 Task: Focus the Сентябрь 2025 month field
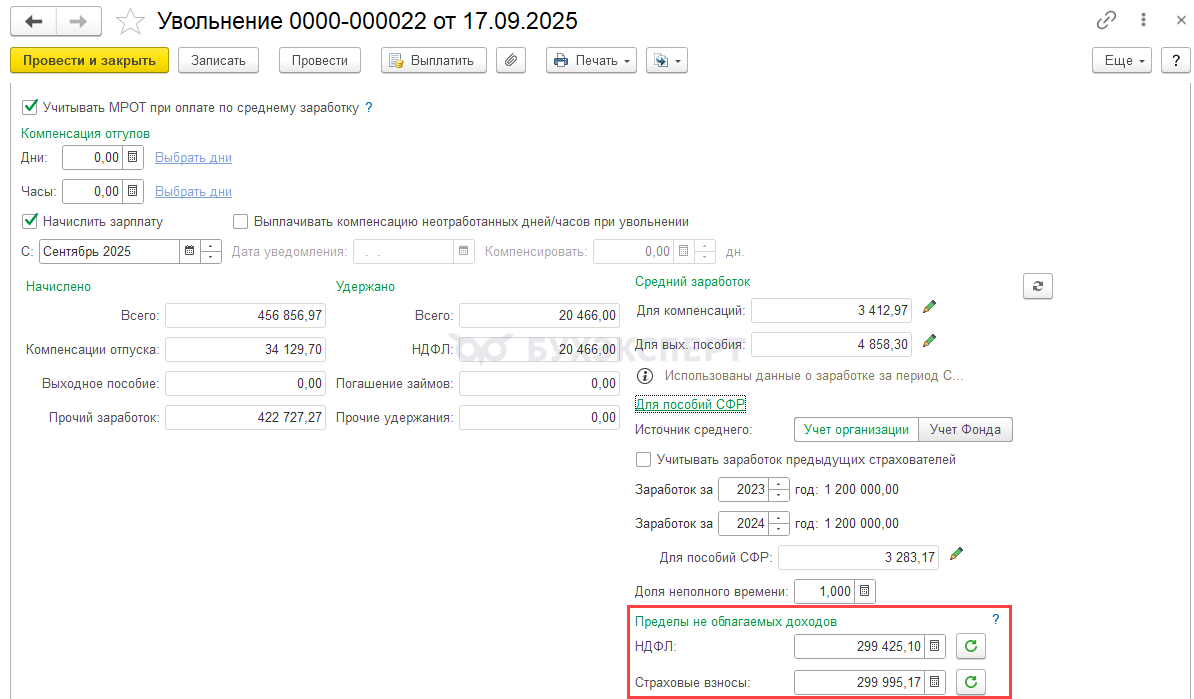coord(110,251)
